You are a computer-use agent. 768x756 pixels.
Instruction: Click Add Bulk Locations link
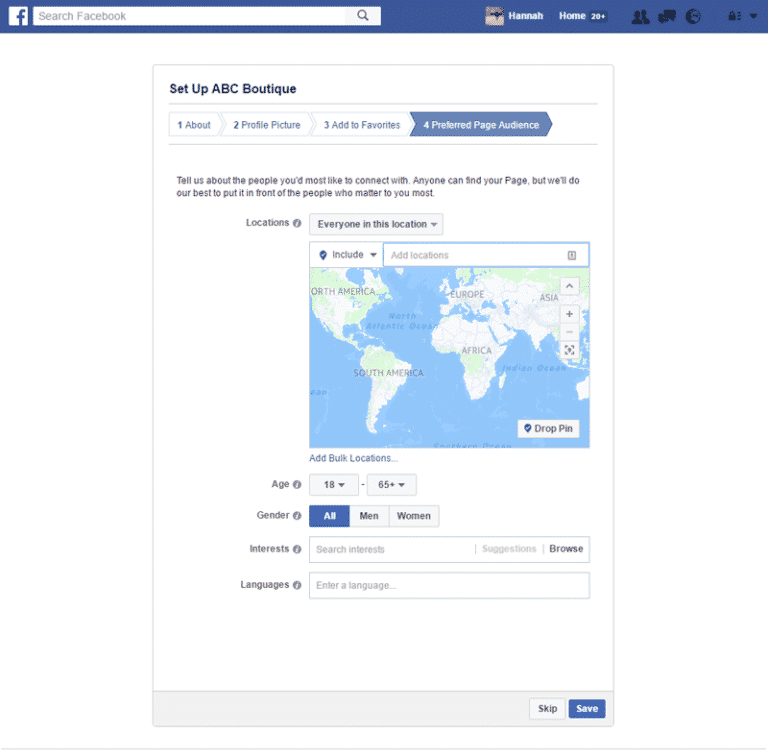pos(353,458)
